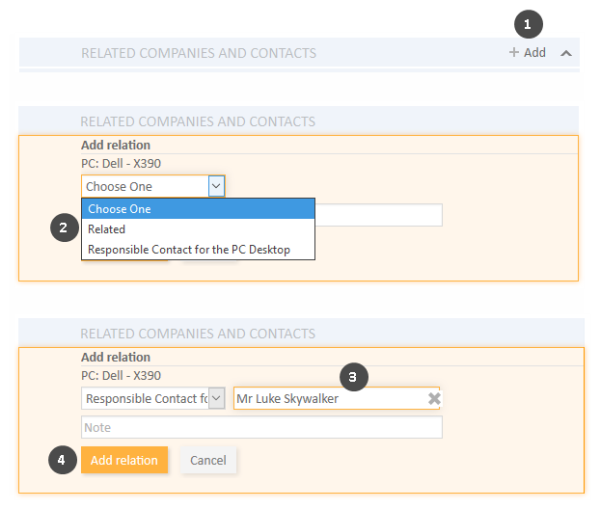600x509 pixels.
Task: Click the bottom Related Companies and Contacts header
Action: (x=198, y=333)
